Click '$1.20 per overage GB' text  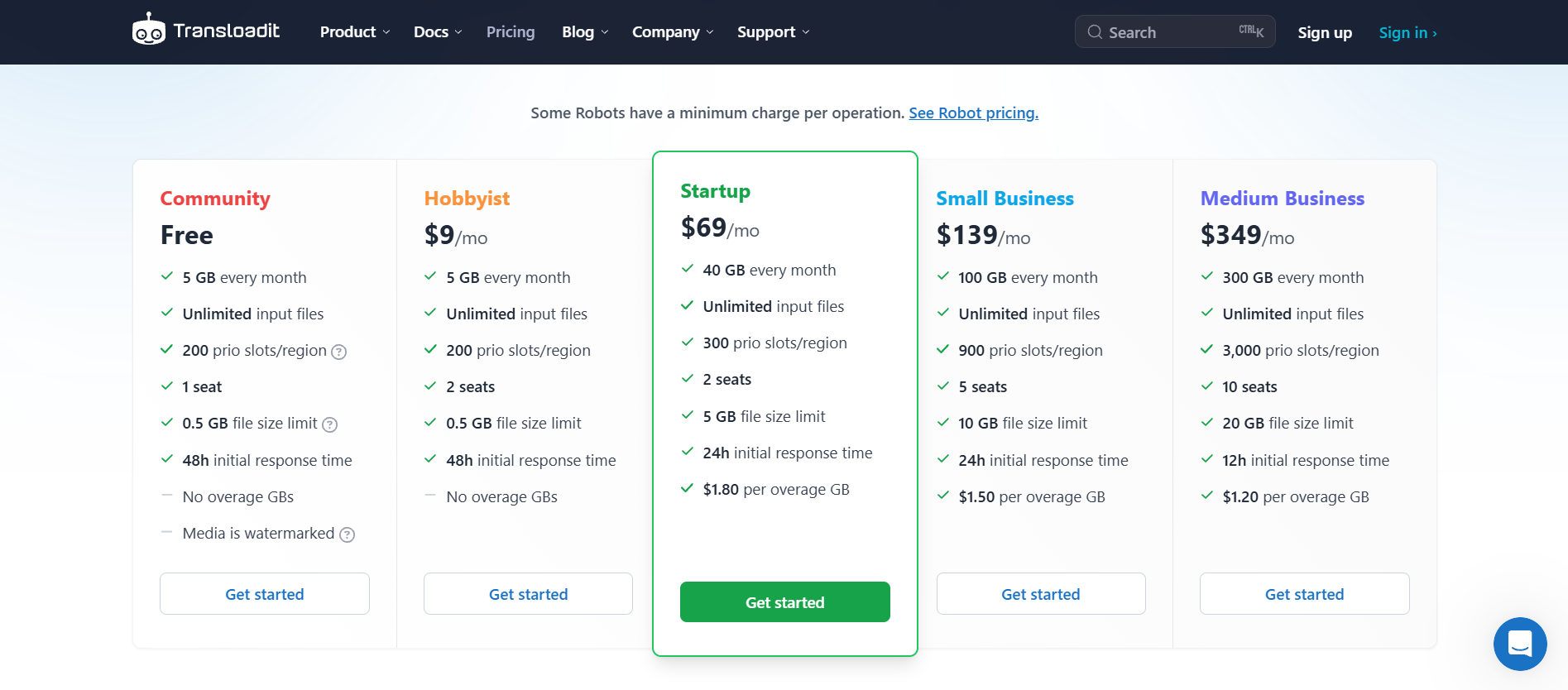click(x=1296, y=497)
